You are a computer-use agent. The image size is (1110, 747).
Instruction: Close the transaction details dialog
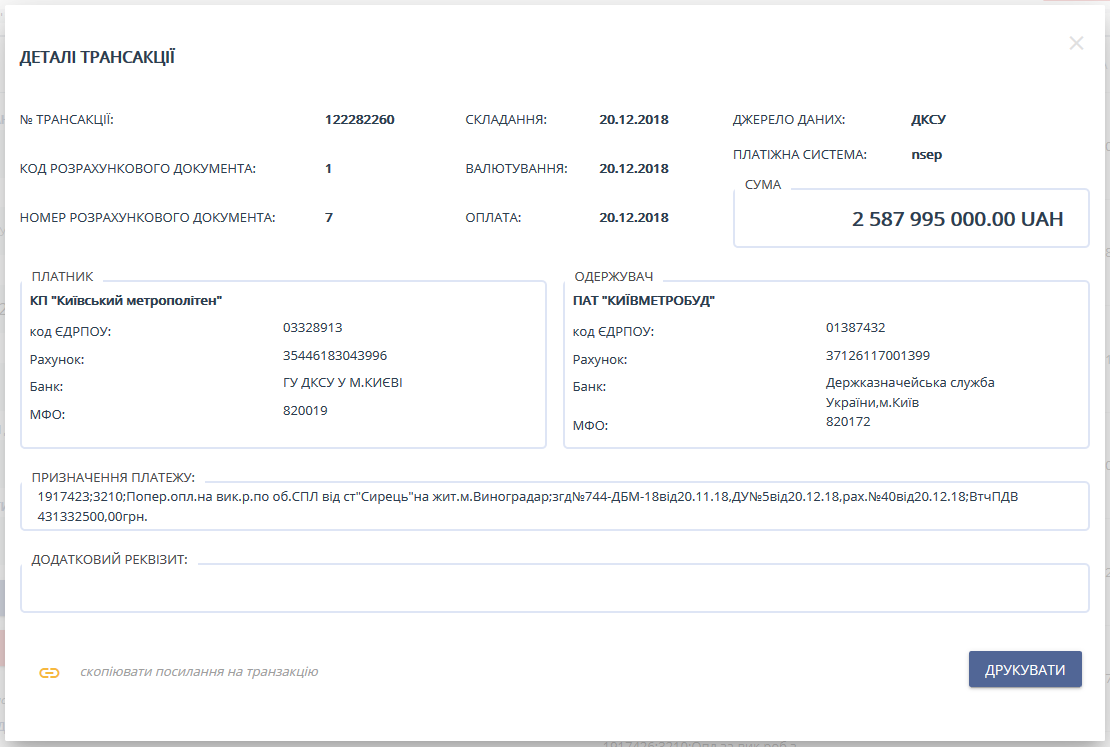pos(1076,44)
